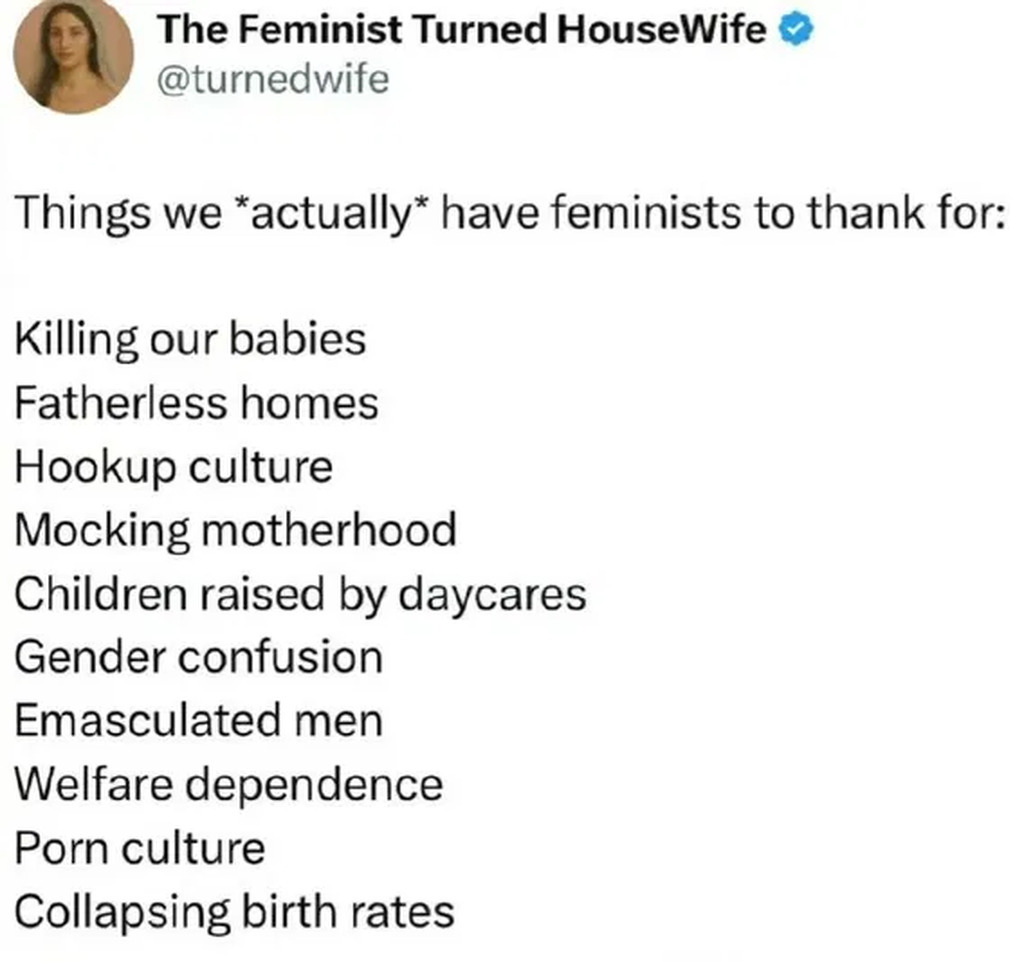Open the profile avatar photo
Screen dimensions: 1024x962
click(x=74, y=55)
